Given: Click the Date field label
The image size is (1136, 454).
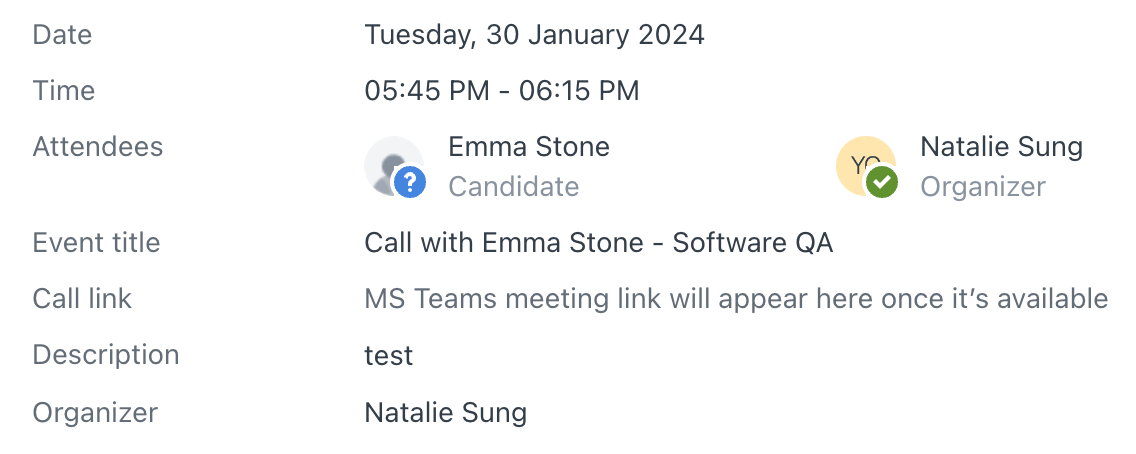Looking at the screenshot, I should 62,35.
